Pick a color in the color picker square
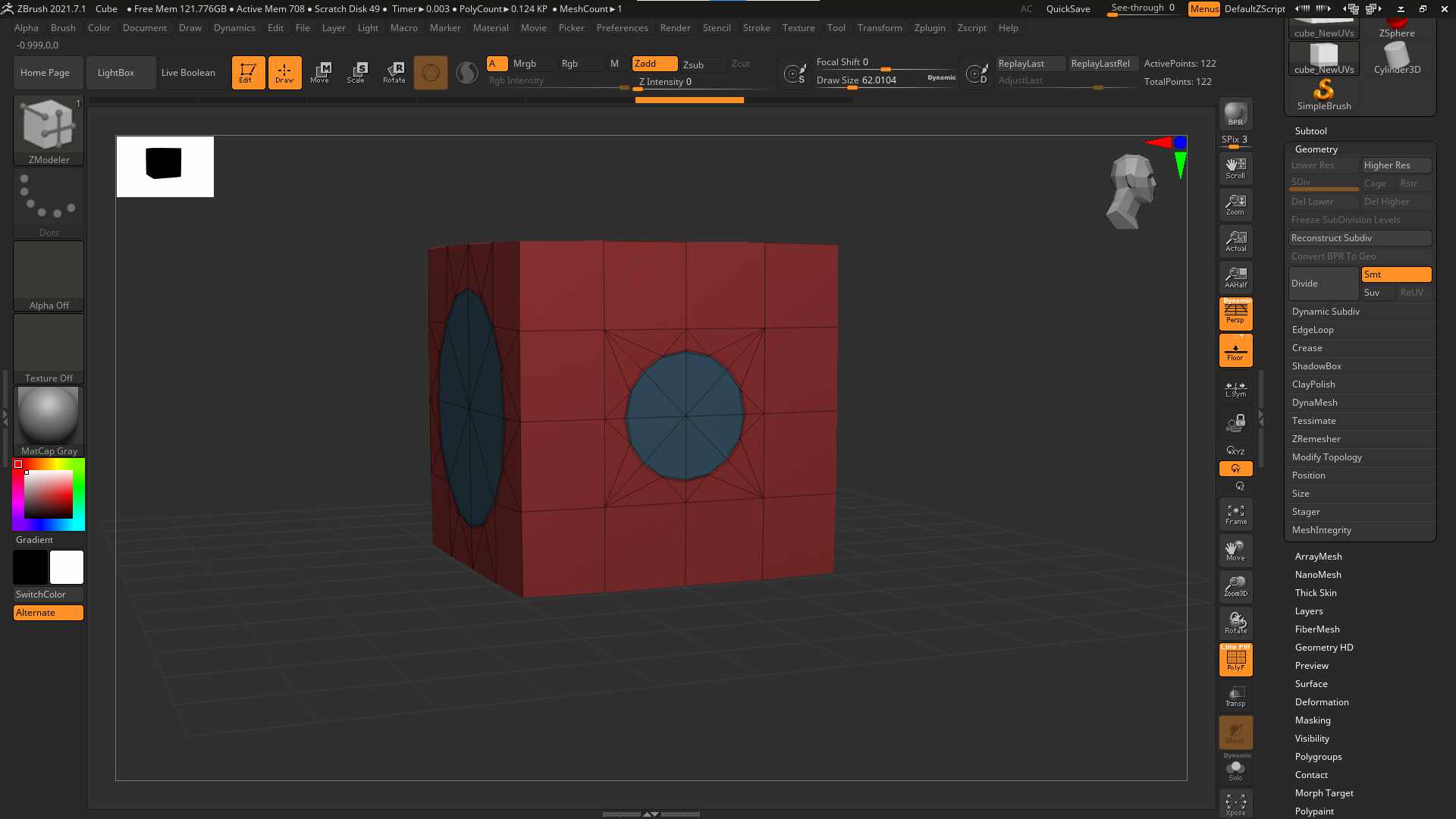Viewport: 1456px width, 819px height. 48,494
